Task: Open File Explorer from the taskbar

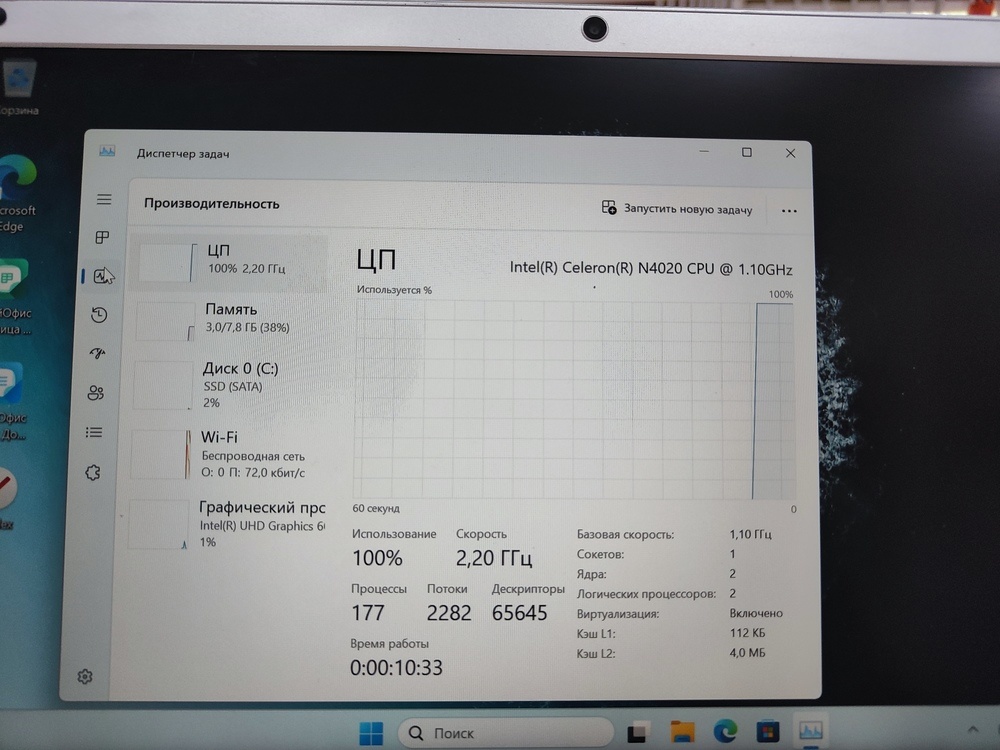Action: 682,731
